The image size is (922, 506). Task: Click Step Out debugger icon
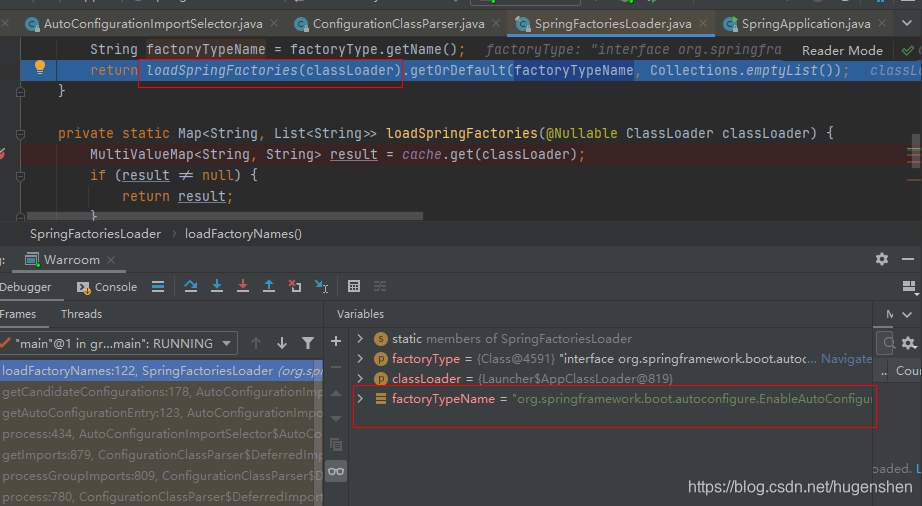coord(269,286)
